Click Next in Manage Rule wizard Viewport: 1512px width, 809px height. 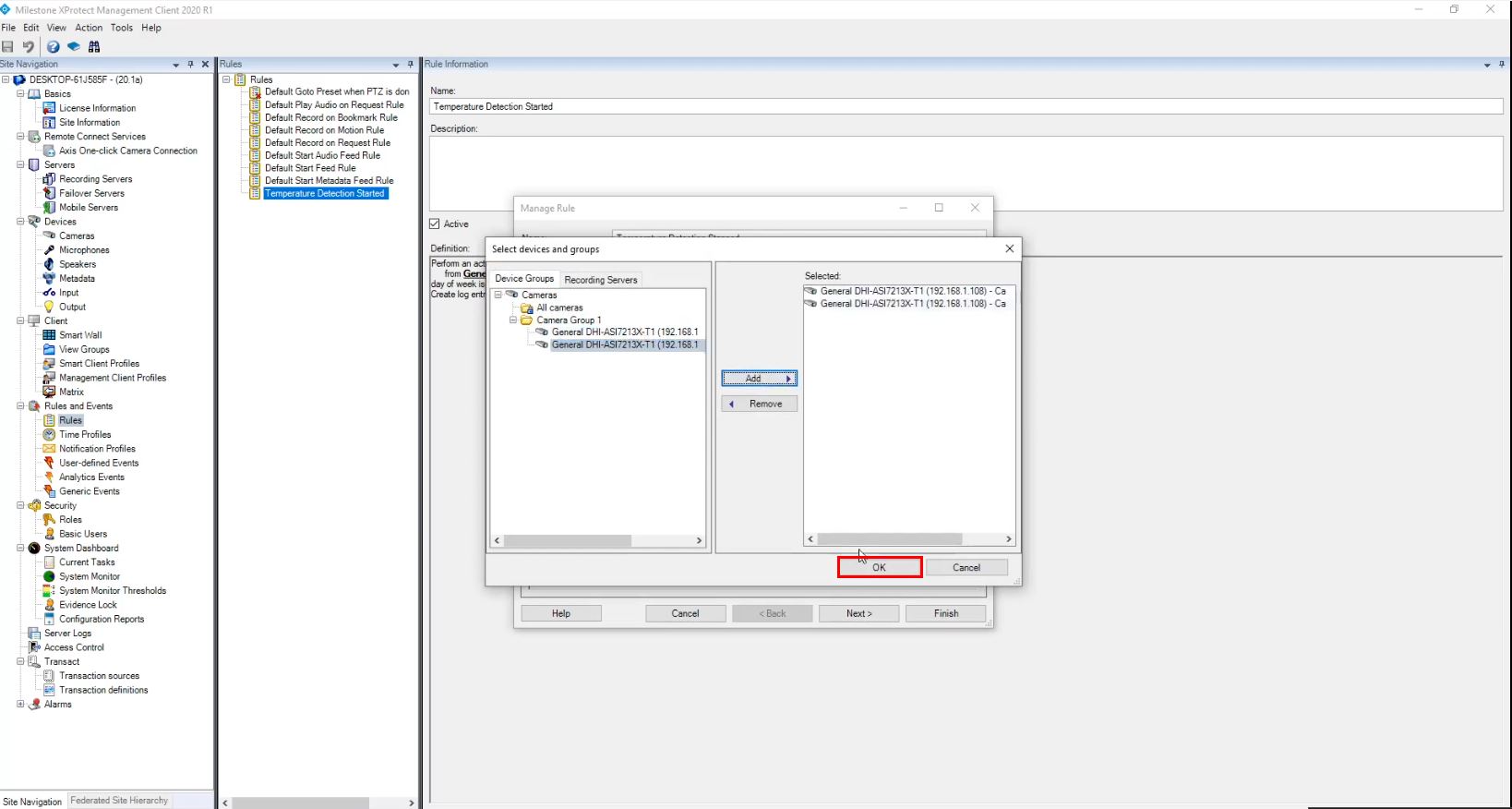coord(858,613)
